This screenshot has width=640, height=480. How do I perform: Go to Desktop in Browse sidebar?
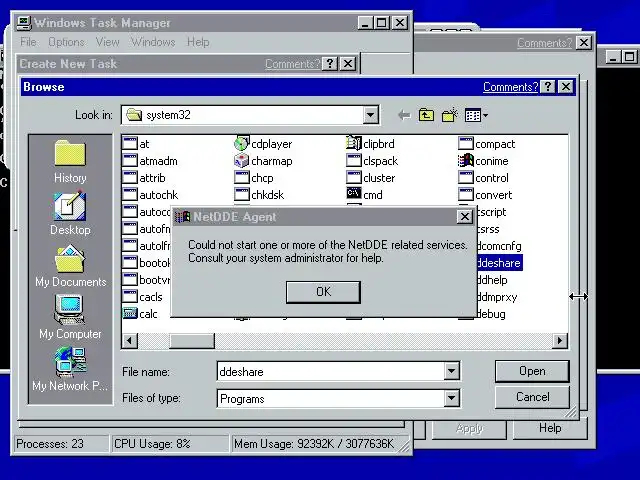(70, 213)
